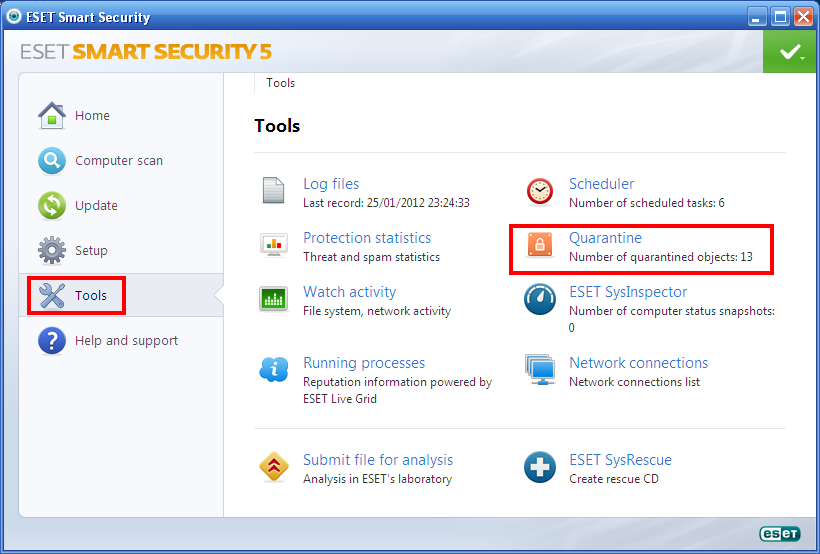Click the Watch activity graph icon
This screenshot has width=820, height=554.
tap(273, 299)
